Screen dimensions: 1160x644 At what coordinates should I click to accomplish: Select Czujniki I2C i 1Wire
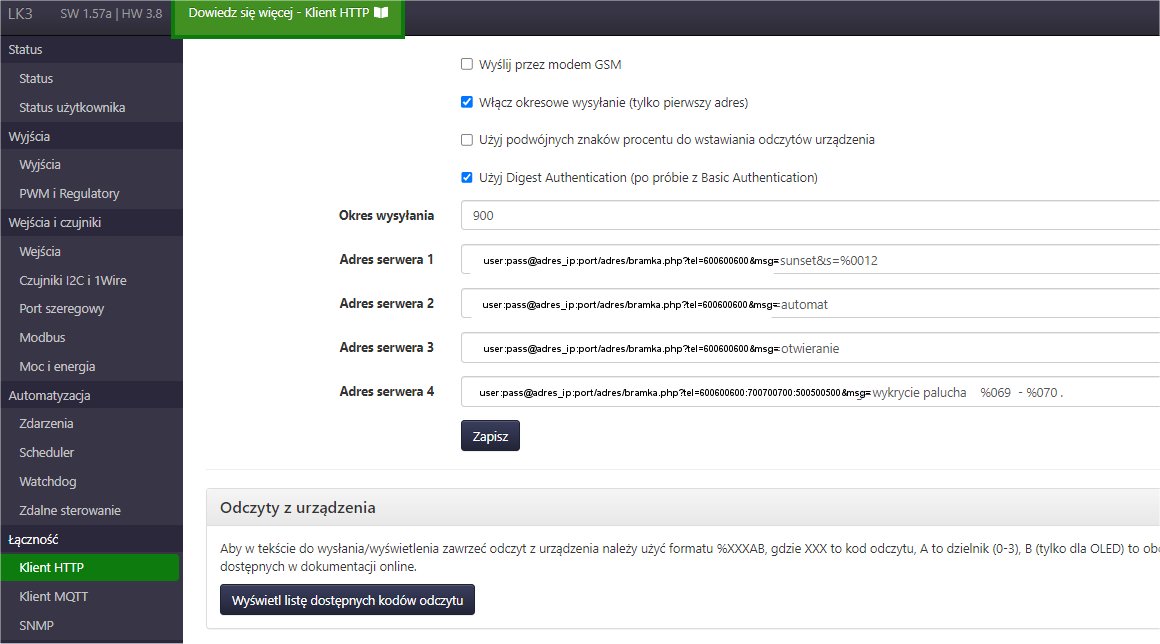pyautogui.click(x=73, y=281)
